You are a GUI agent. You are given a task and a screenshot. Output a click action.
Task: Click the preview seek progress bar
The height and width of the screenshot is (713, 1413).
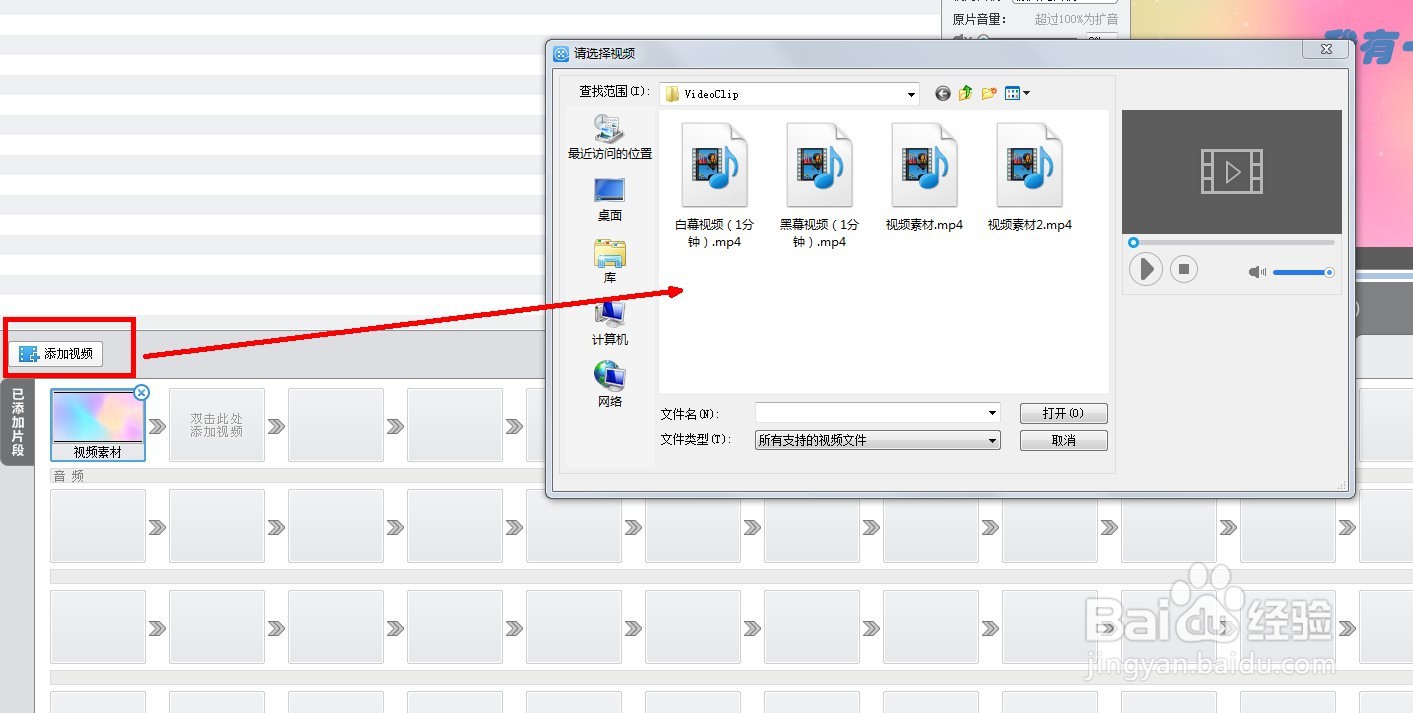[x=1232, y=242]
